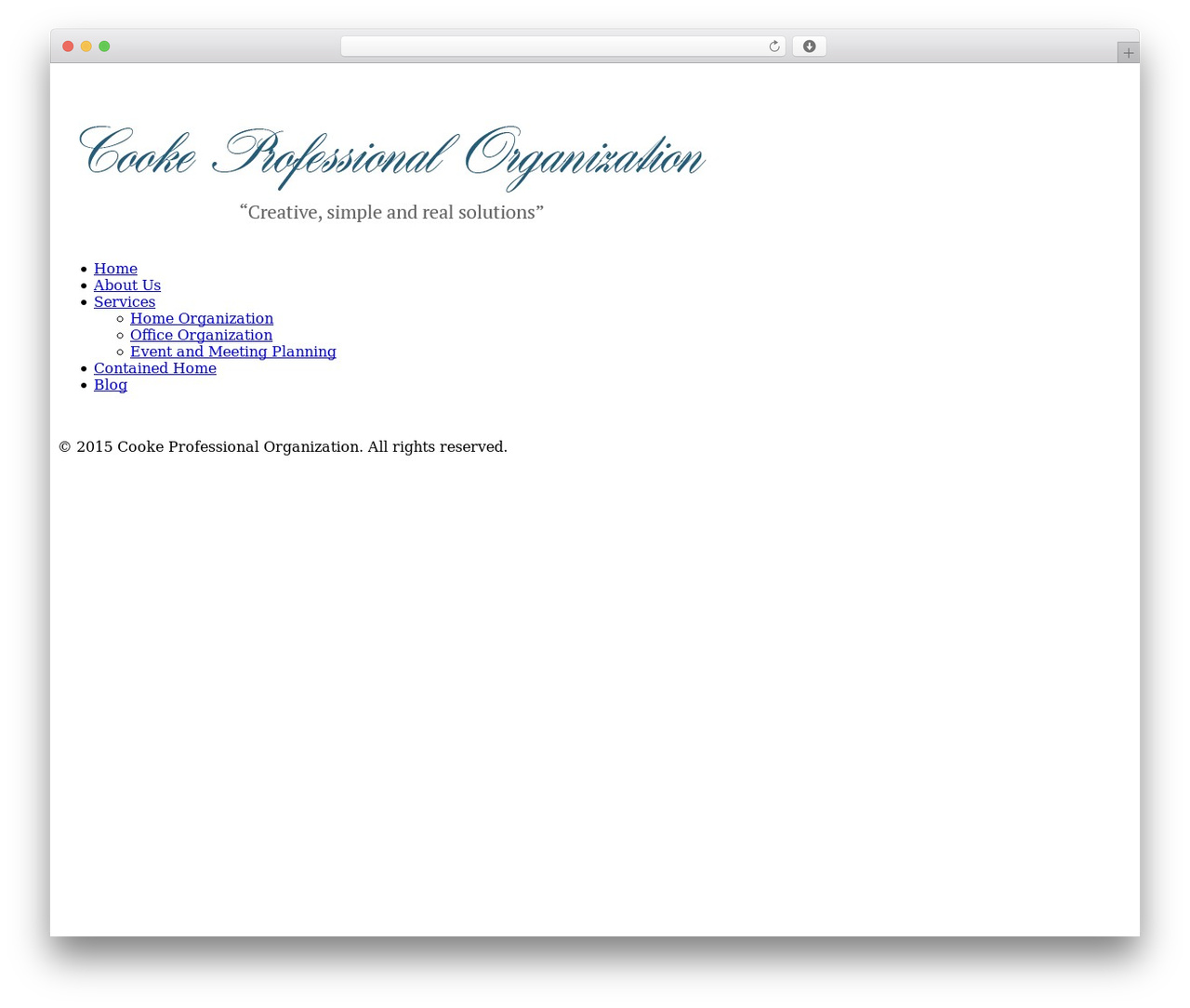Focus the browser address bar
The width and height of the screenshot is (1190, 1008).
562,46
